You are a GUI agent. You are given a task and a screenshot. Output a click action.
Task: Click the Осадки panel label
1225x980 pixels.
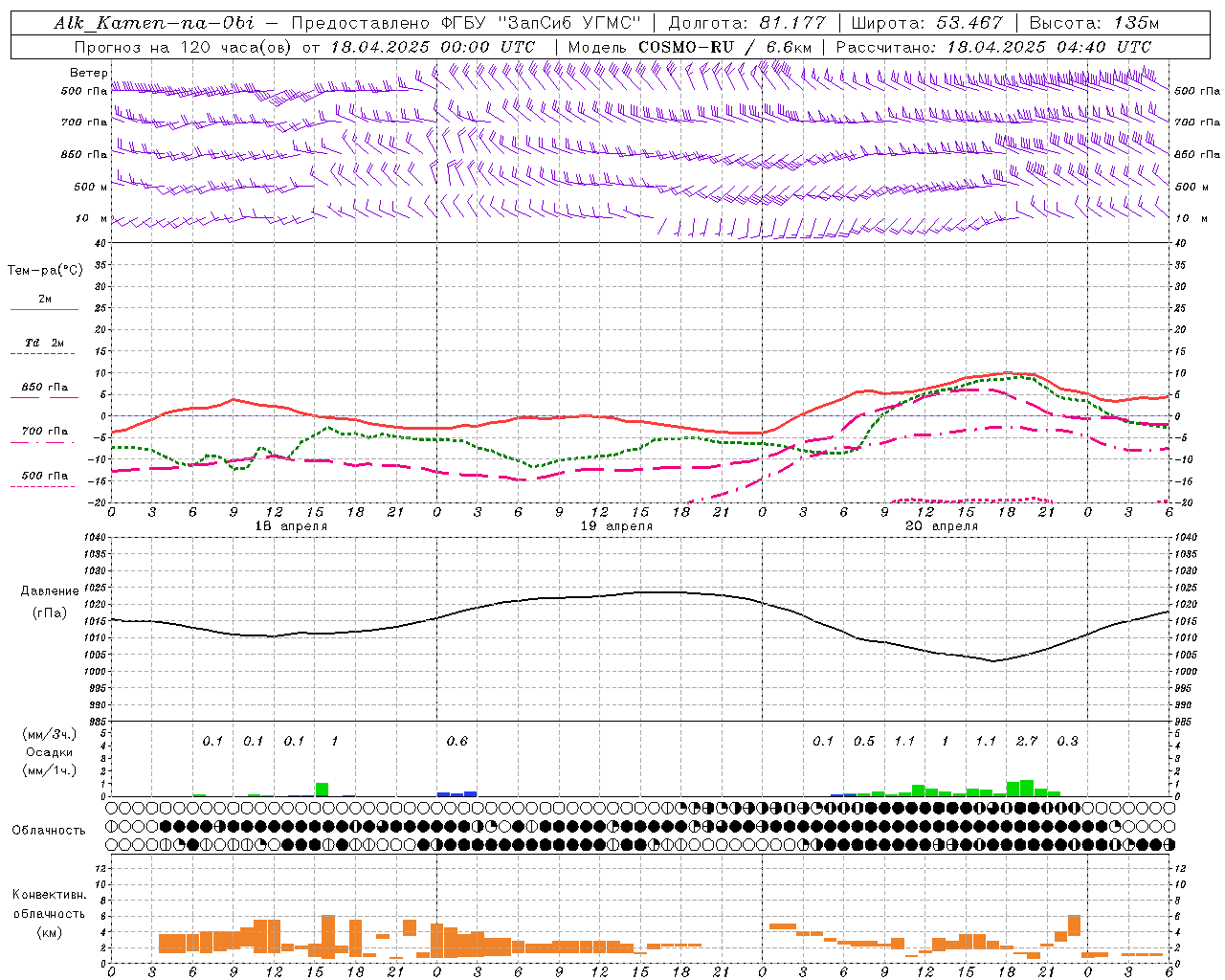pos(50,752)
